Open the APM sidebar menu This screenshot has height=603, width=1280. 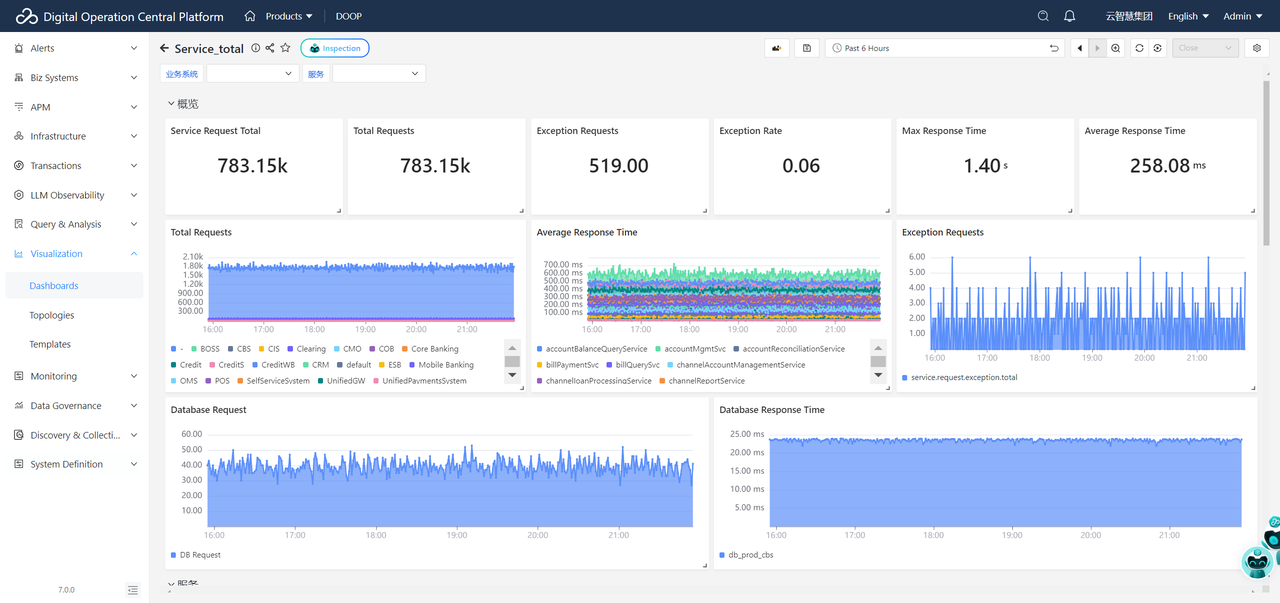pyautogui.click(x=75, y=107)
